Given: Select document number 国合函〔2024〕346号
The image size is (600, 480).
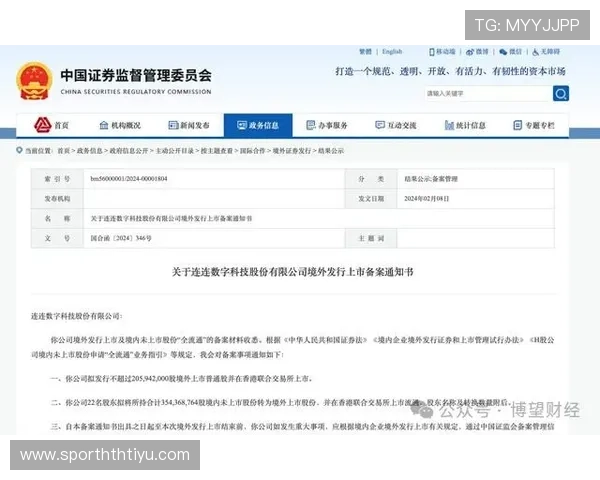Looking at the screenshot, I should [121, 238].
